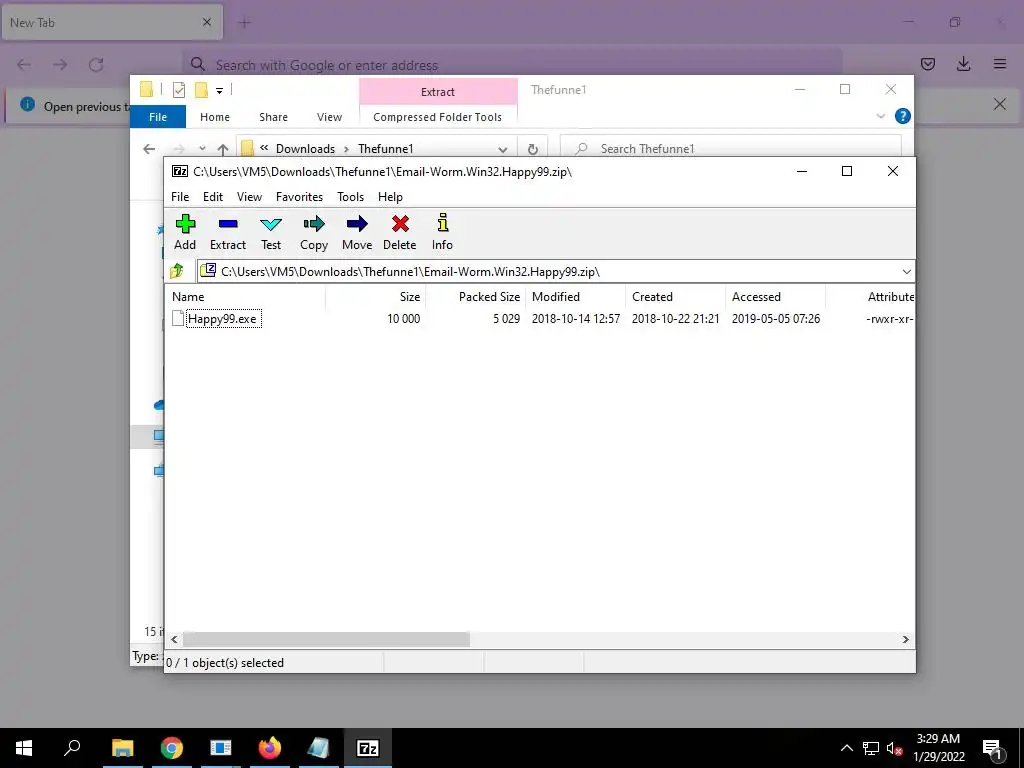The width and height of the screenshot is (1024, 768).
Task: Run the Test tool in 7-Zip
Action: click(271, 232)
